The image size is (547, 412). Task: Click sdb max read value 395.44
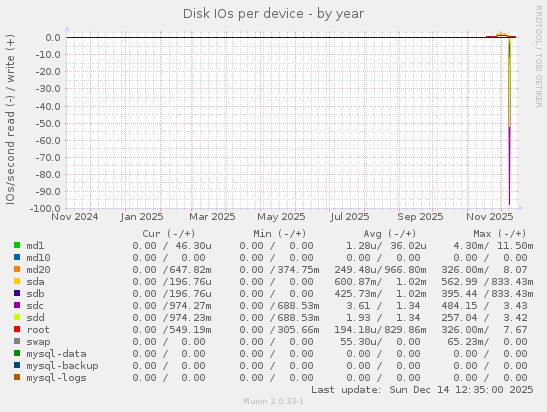coord(459,293)
